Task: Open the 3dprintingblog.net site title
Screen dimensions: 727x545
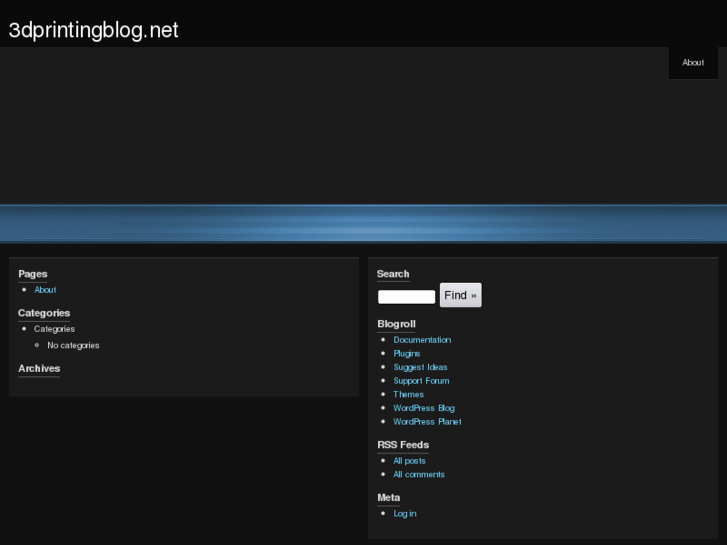Action: click(x=93, y=31)
